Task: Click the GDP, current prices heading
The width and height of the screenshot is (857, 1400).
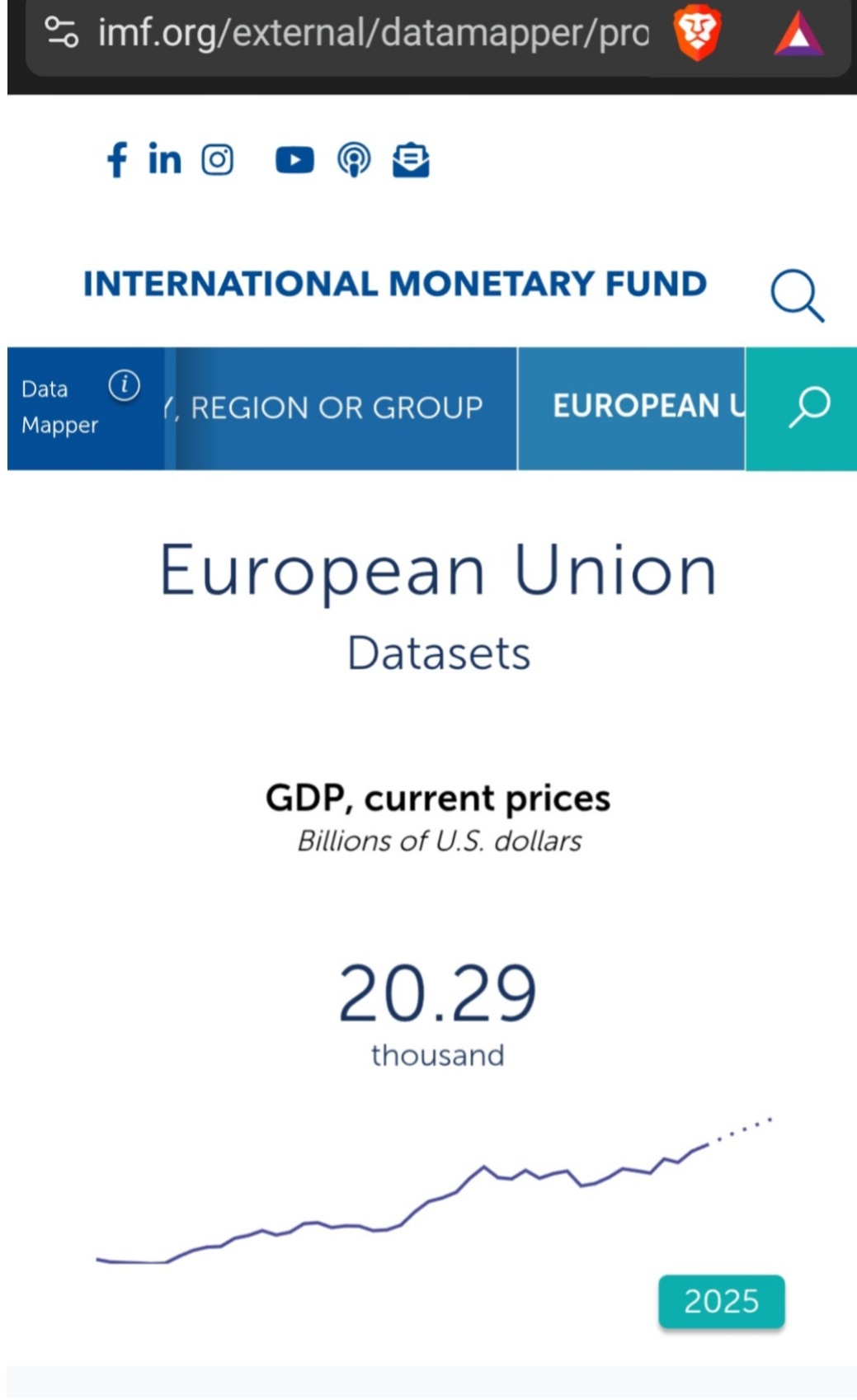Action: [437, 798]
